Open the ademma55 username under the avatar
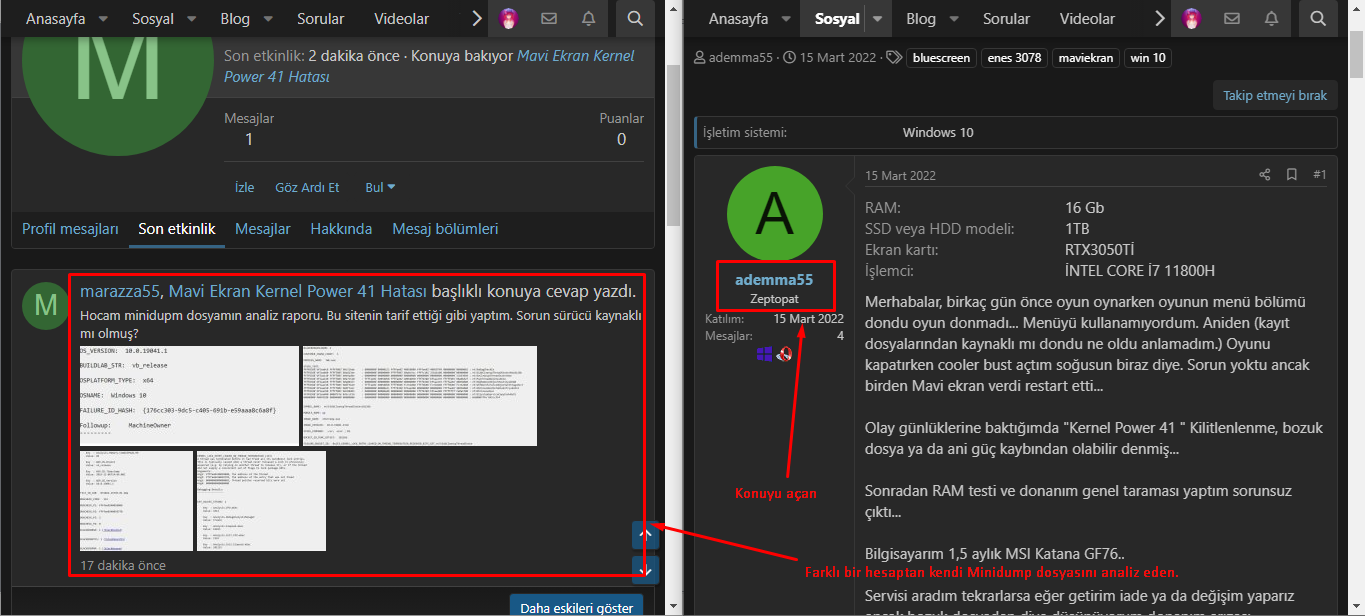This screenshot has width=1365, height=616. pos(774,280)
